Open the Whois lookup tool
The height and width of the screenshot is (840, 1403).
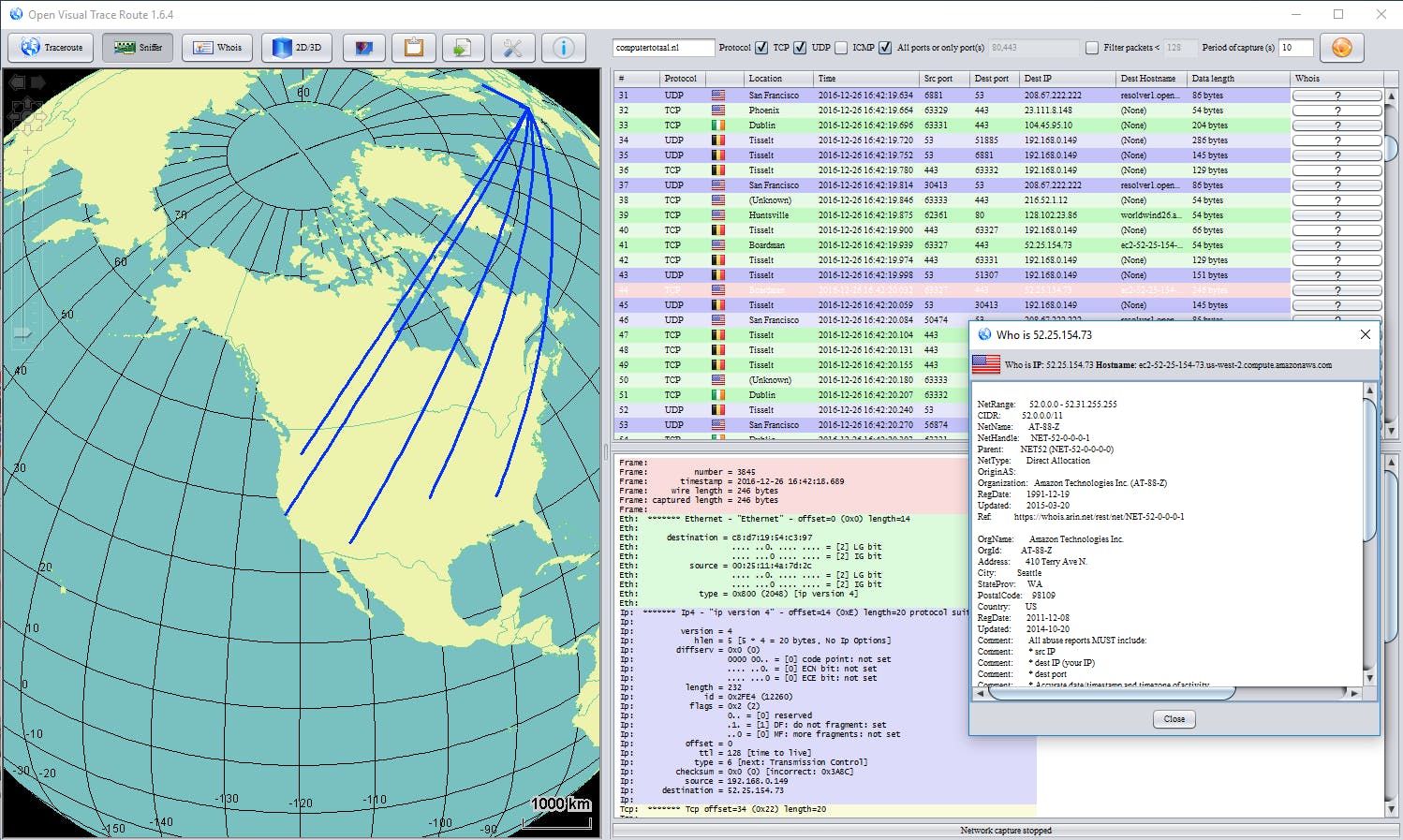pos(217,48)
